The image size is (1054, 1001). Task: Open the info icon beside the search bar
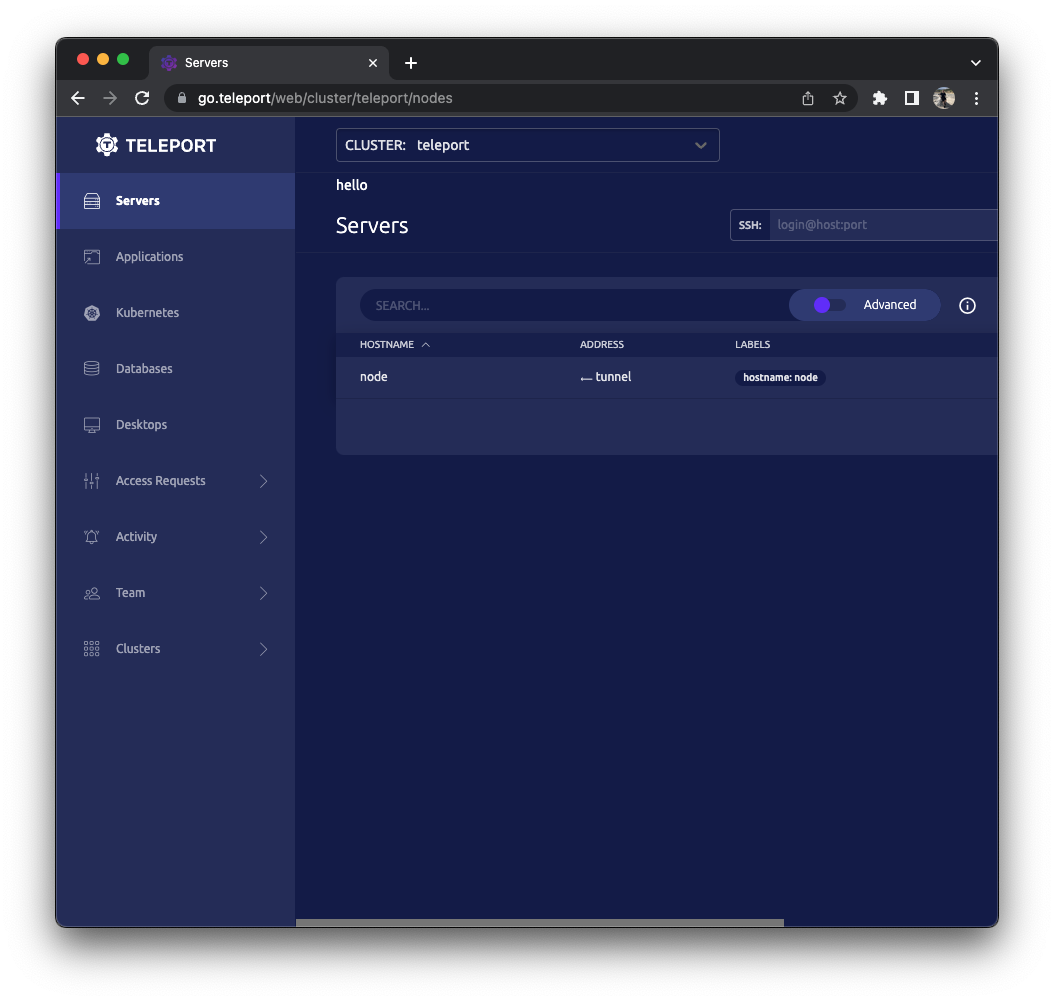pyautogui.click(x=967, y=305)
